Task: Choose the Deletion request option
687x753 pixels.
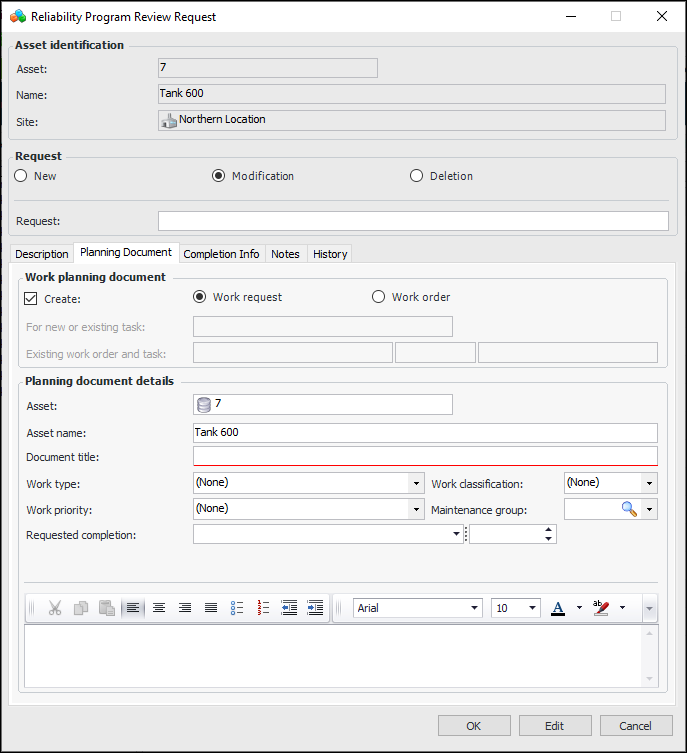Action: 417,176
